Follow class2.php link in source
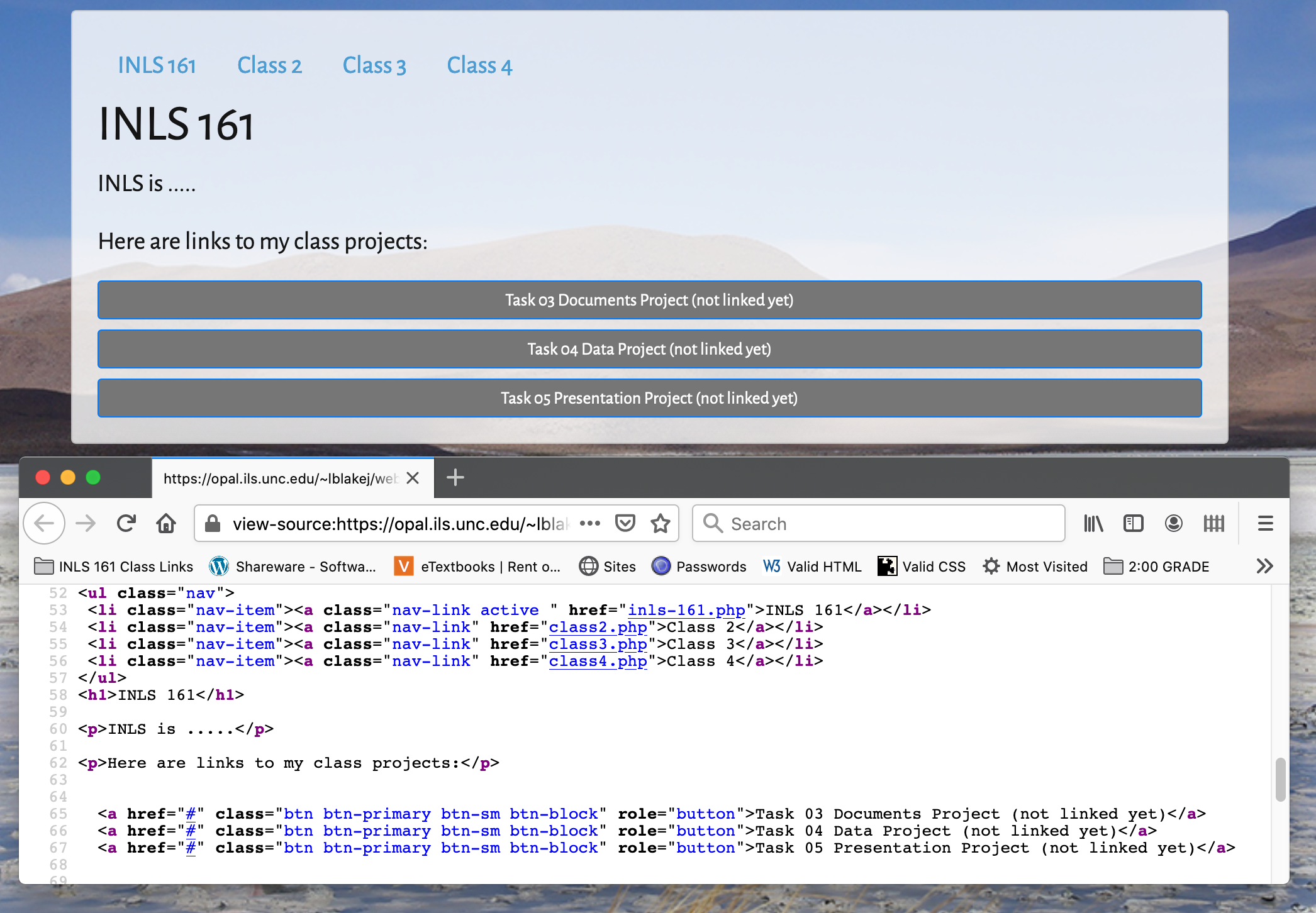1316x913 pixels. click(x=598, y=627)
